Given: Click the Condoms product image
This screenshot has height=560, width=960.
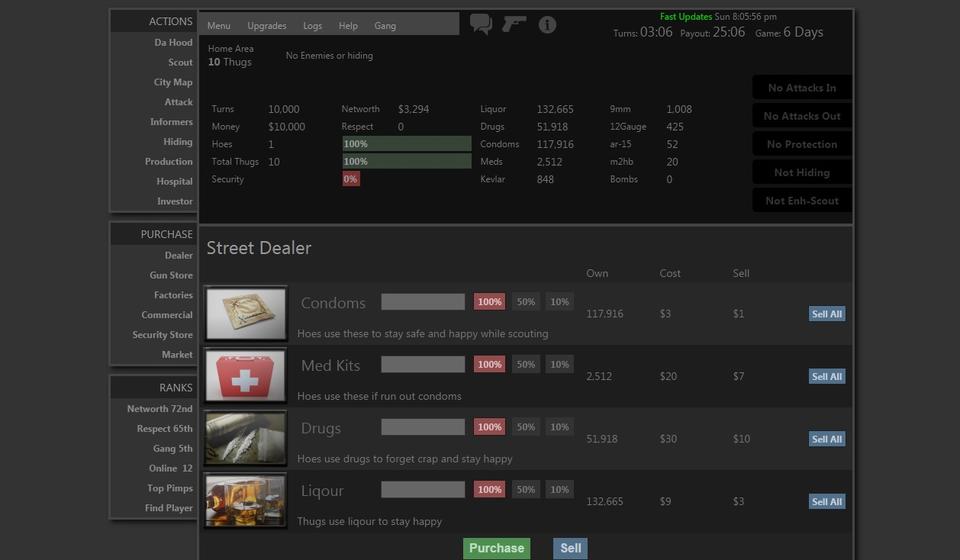Looking at the screenshot, I should click(x=246, y=313).
